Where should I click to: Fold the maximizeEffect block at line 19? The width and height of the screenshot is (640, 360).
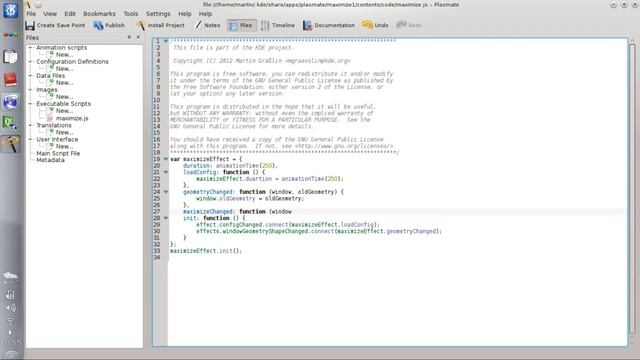[166, 159]
